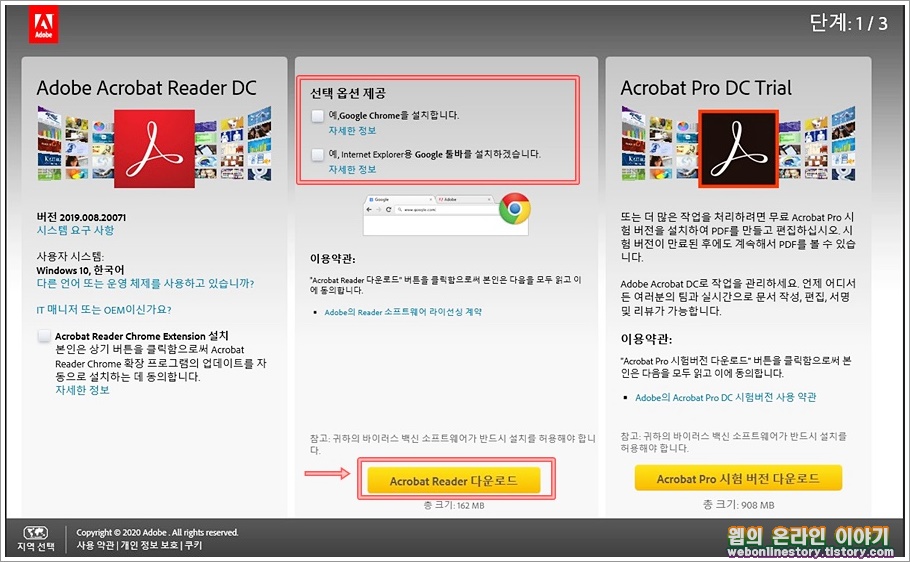Check the Google Toolbar for Internet Explorer option
This screenshot has width=910, height=562.
(317, 154)
